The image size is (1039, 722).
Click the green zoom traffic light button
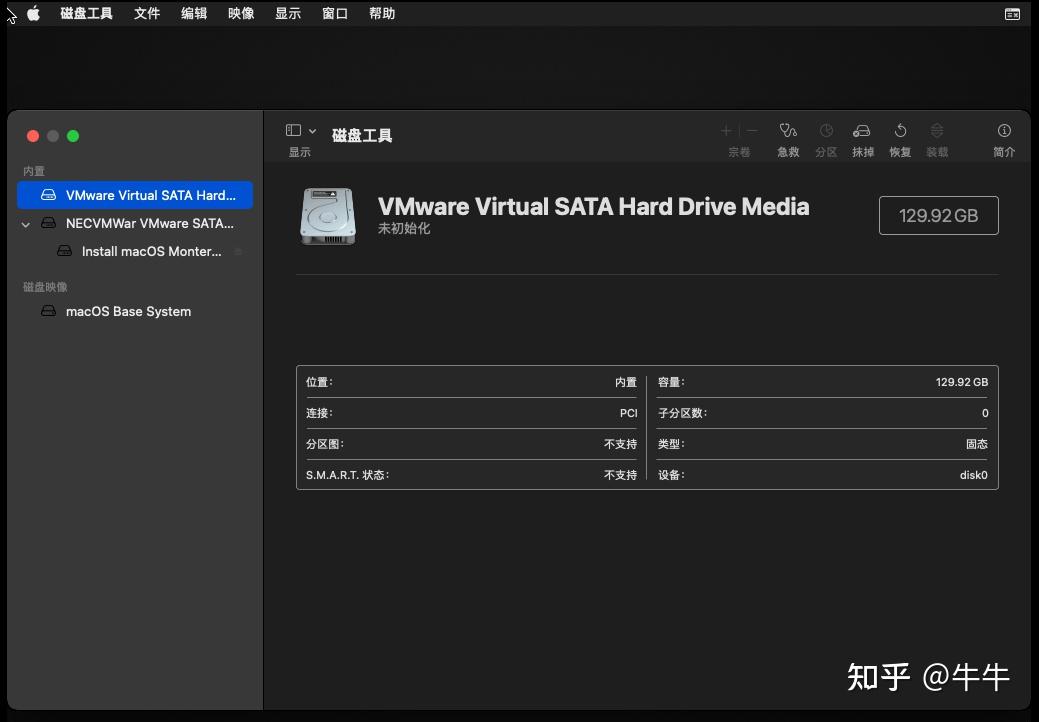(72, 135)
